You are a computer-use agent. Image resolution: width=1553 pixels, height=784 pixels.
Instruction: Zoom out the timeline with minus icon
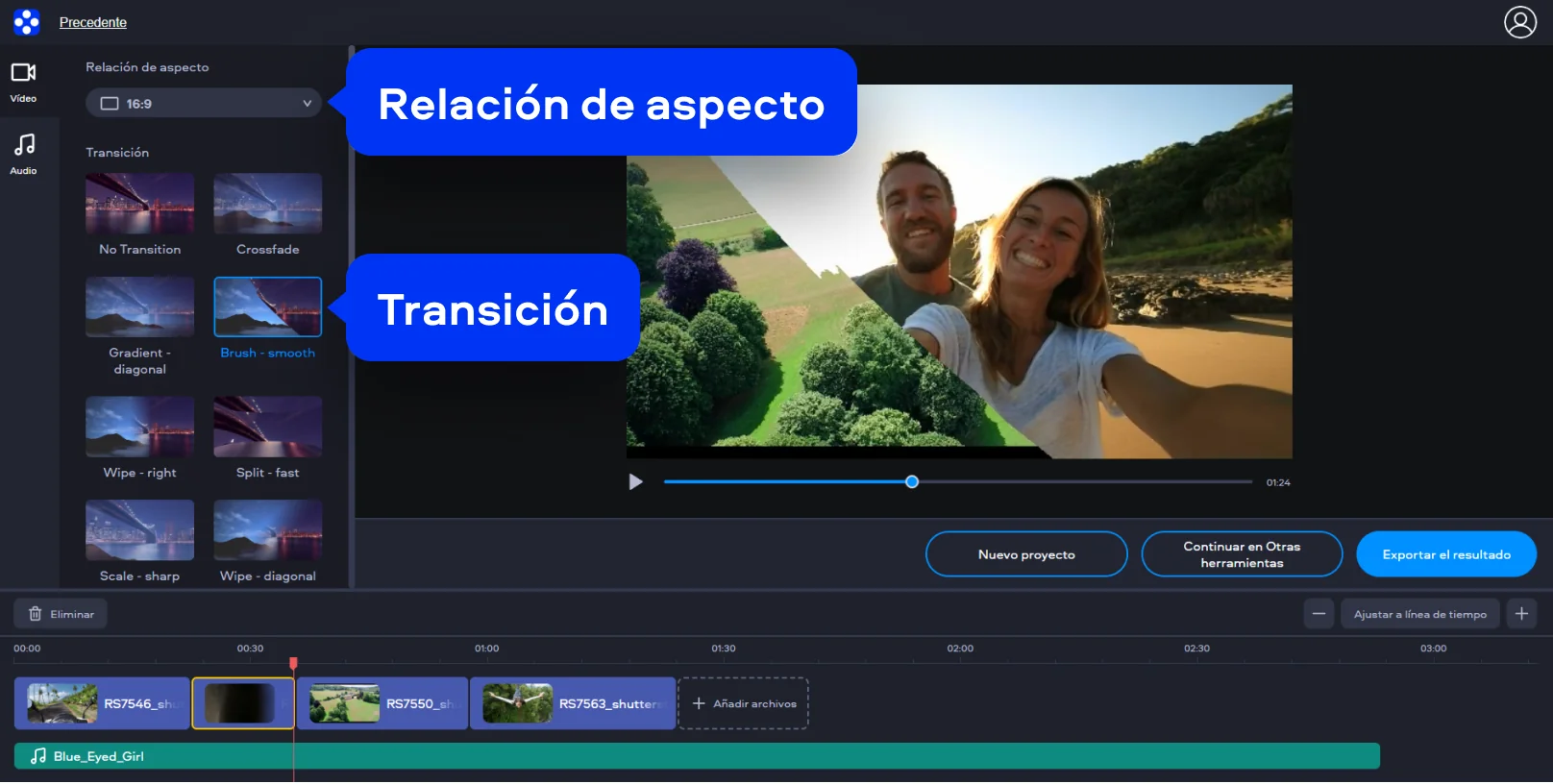(x=1319, y=614)
